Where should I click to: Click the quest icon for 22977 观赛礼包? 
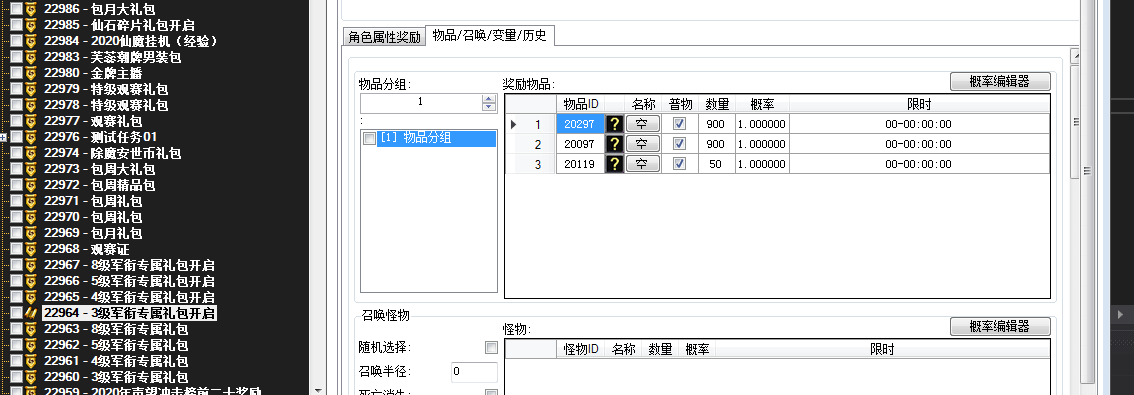(30, 121)
